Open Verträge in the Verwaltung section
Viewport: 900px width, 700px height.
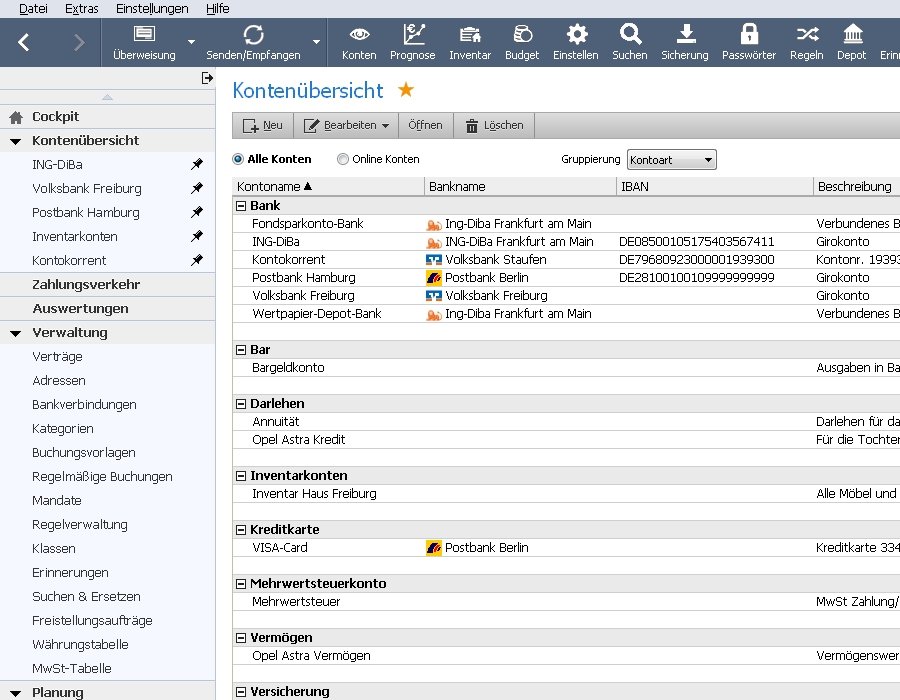[57, 357]
